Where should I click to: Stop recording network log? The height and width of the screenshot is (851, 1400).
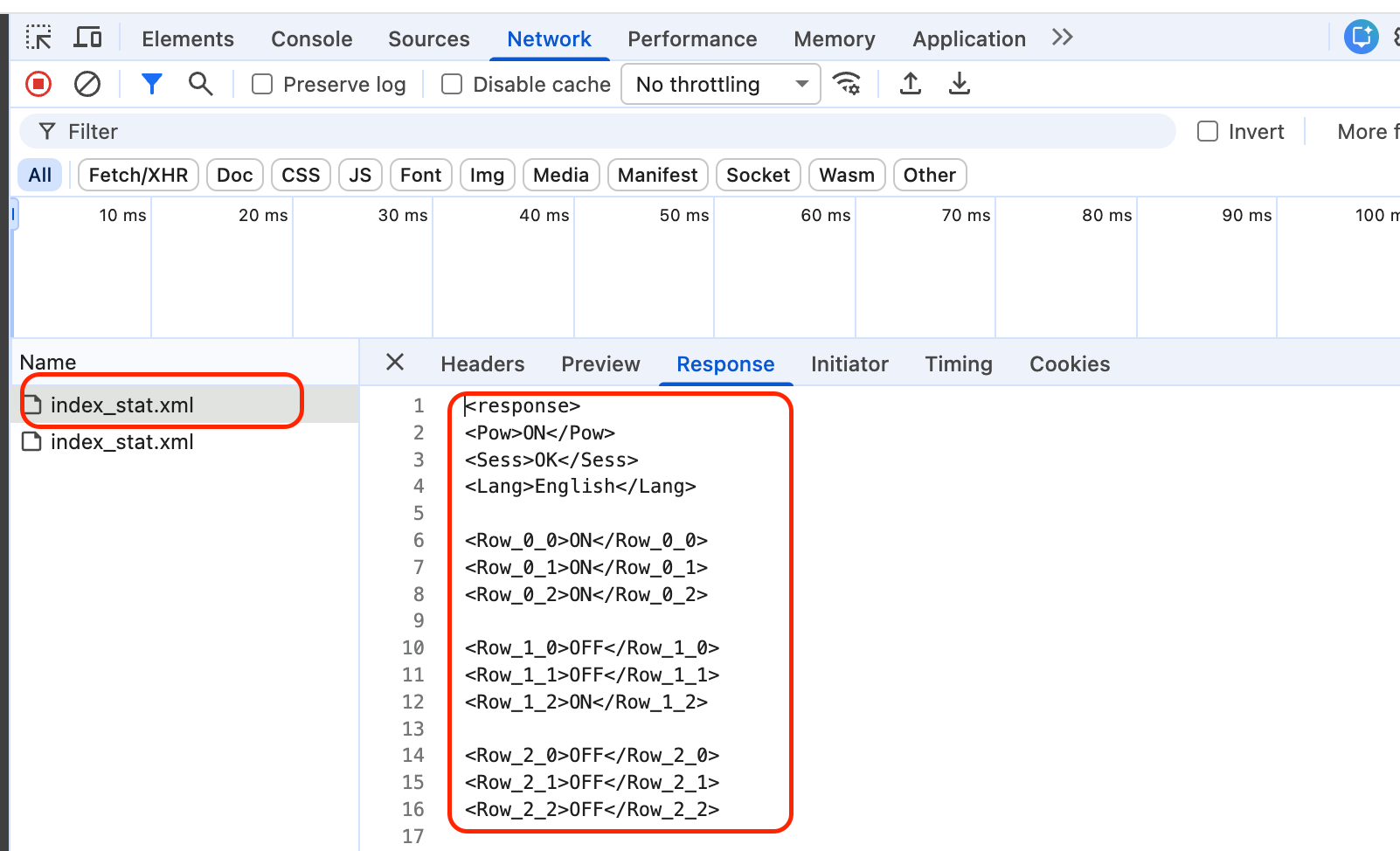(38, 84)
